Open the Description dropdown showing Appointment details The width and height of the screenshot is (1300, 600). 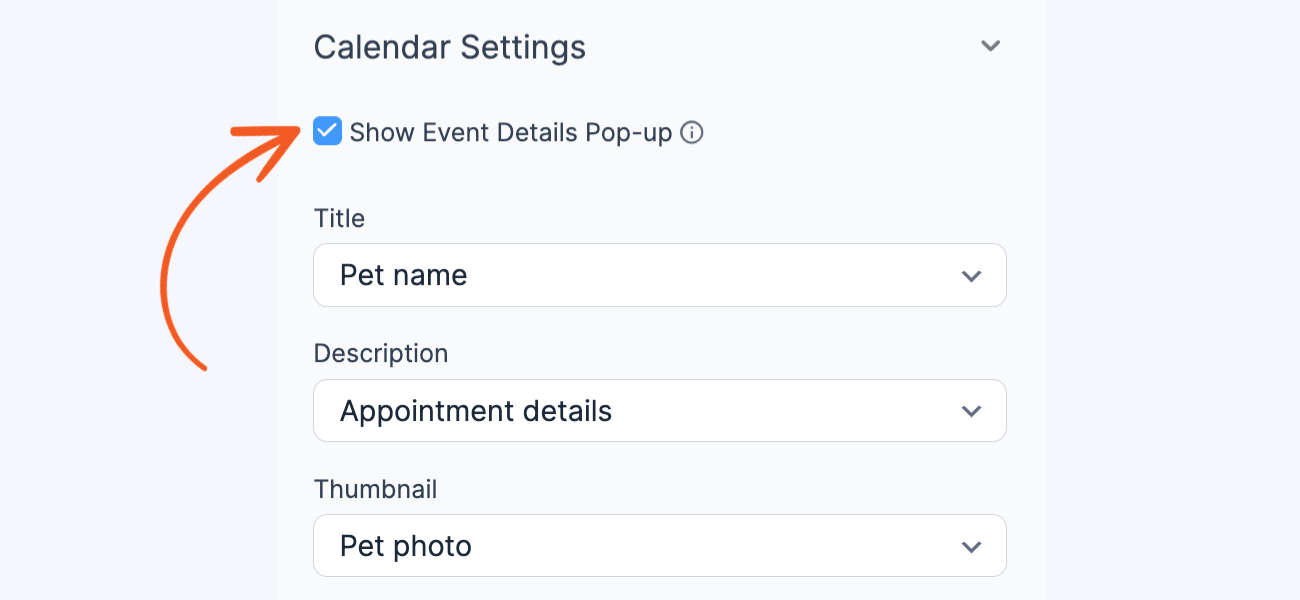click(660, 410)
